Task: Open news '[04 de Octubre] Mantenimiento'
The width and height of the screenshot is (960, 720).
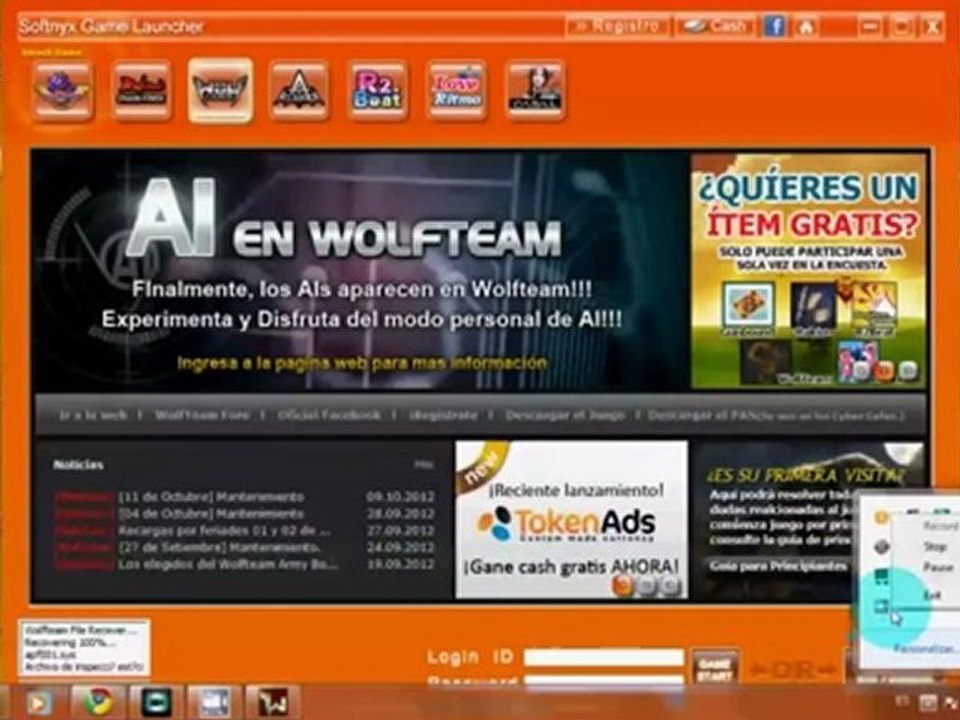Action: tap(211, 514)
